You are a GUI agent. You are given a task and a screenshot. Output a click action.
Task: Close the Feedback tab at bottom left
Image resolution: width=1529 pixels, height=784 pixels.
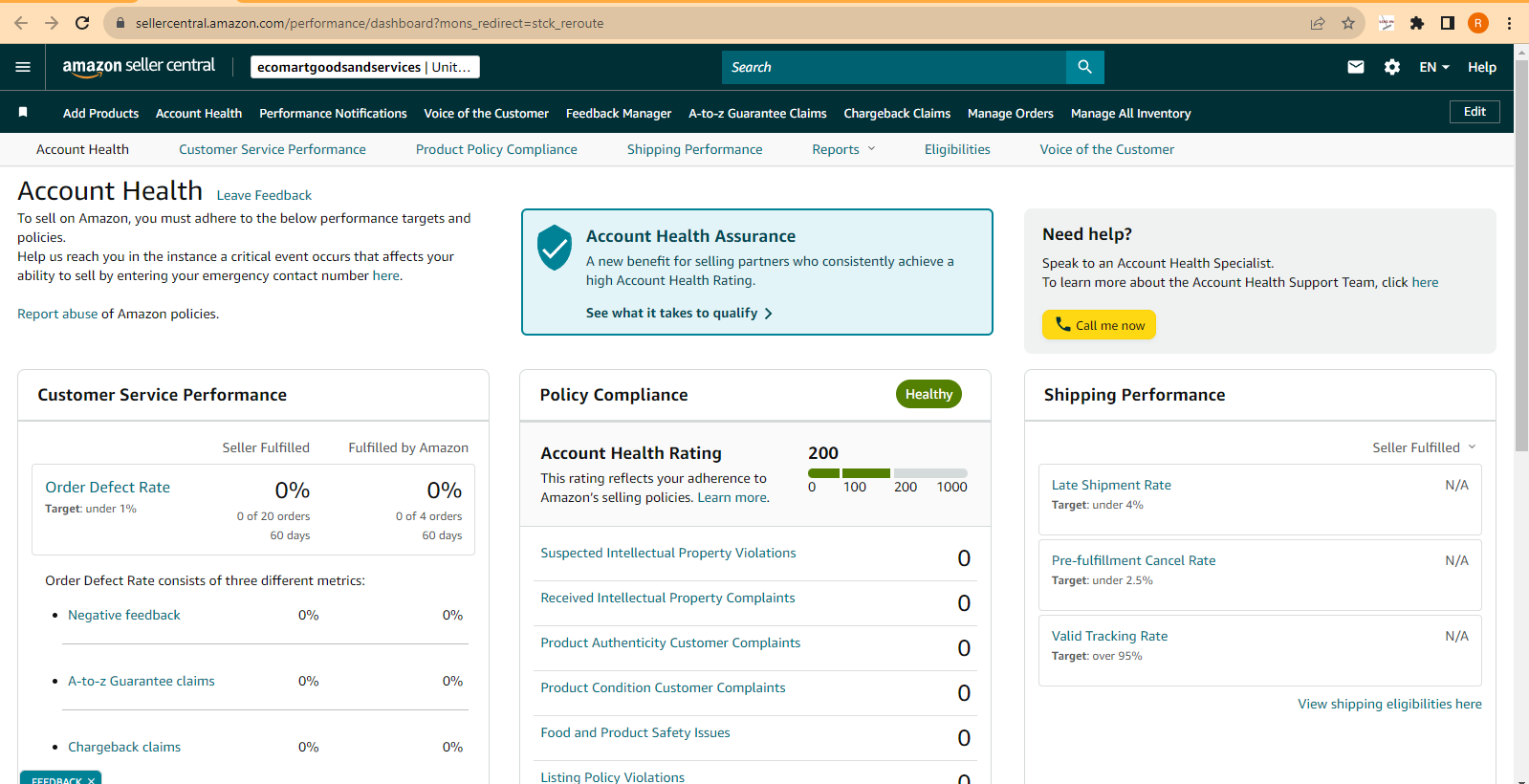pyautogui.click(x=92, y=780)
